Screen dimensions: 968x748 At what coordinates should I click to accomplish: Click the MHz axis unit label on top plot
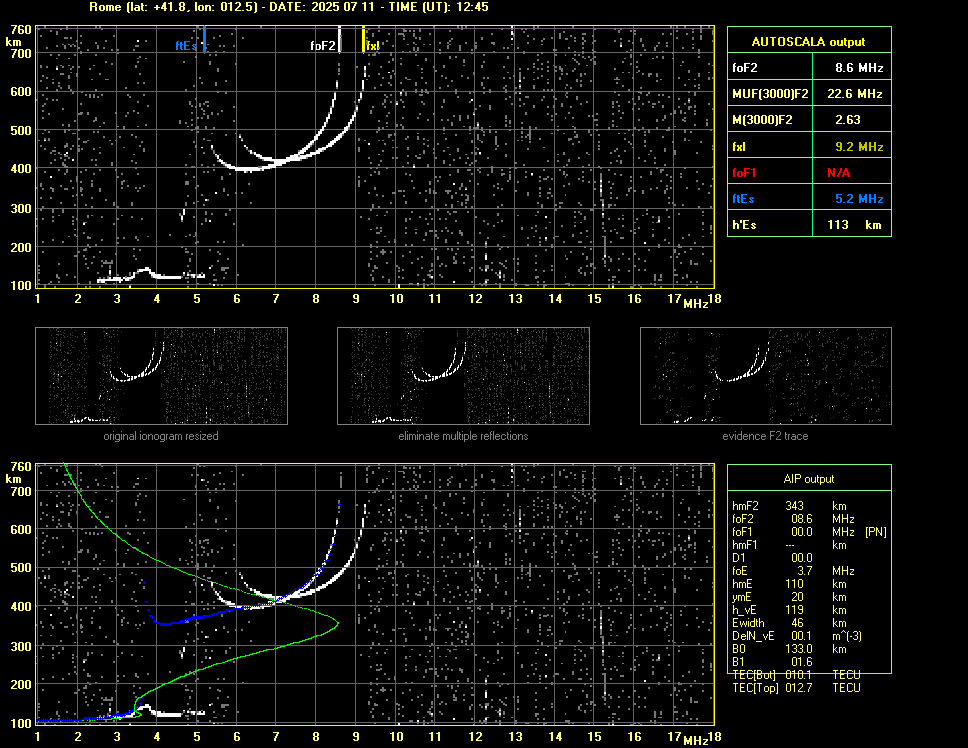pos(695,304)
